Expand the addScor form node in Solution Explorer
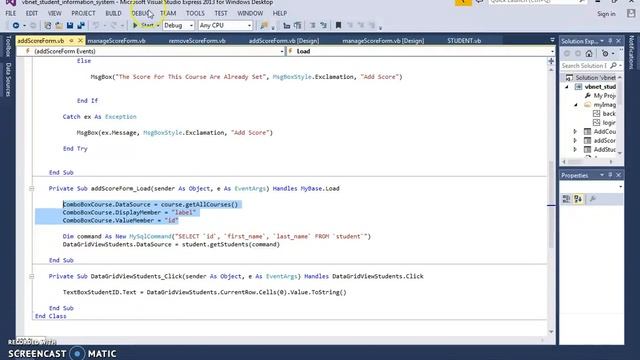 pos(575,140)
